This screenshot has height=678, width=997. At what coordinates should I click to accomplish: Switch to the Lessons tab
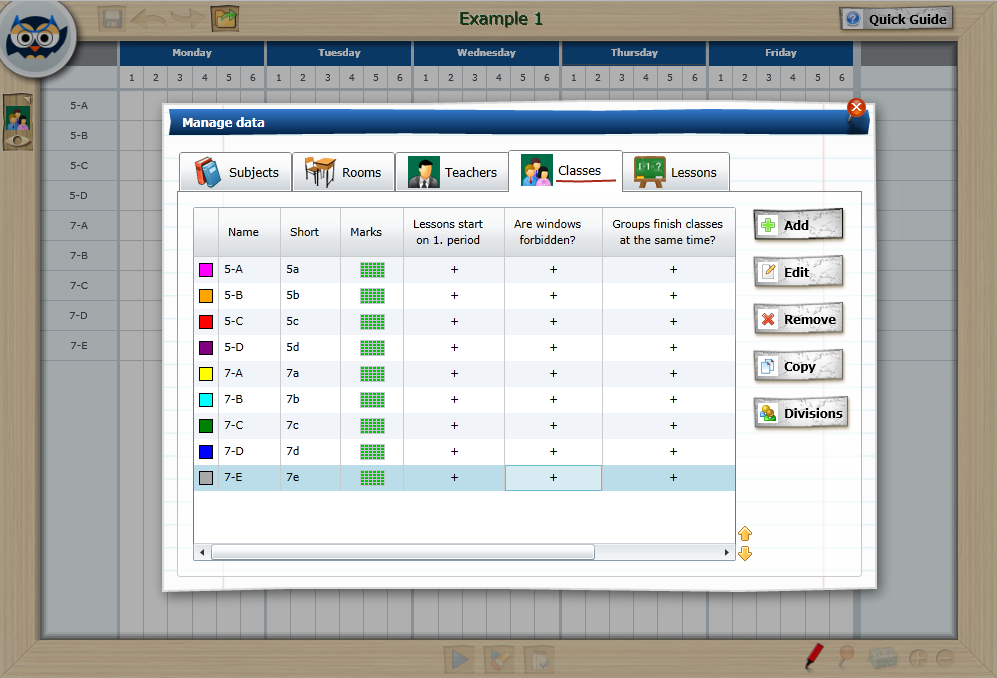tap(675, 172)
